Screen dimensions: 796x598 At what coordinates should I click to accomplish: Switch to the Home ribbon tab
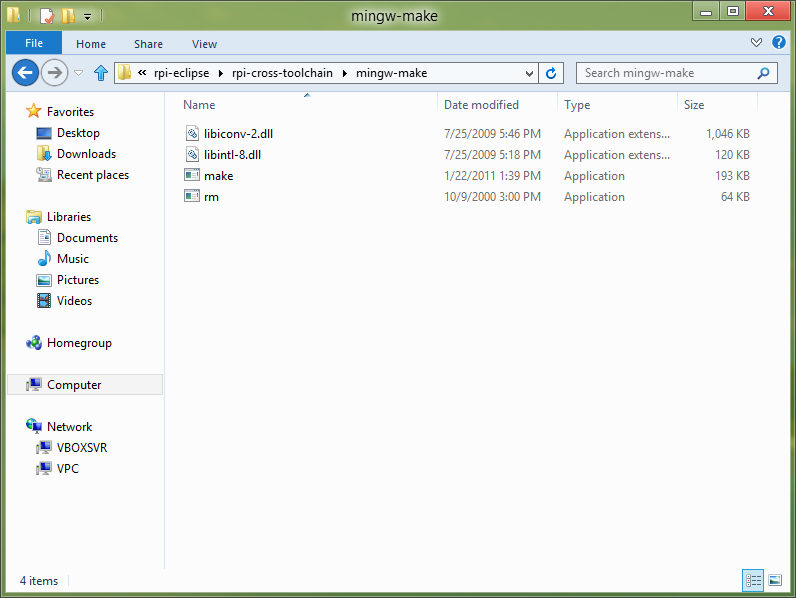pyautogui.click(x=91, y=44)
